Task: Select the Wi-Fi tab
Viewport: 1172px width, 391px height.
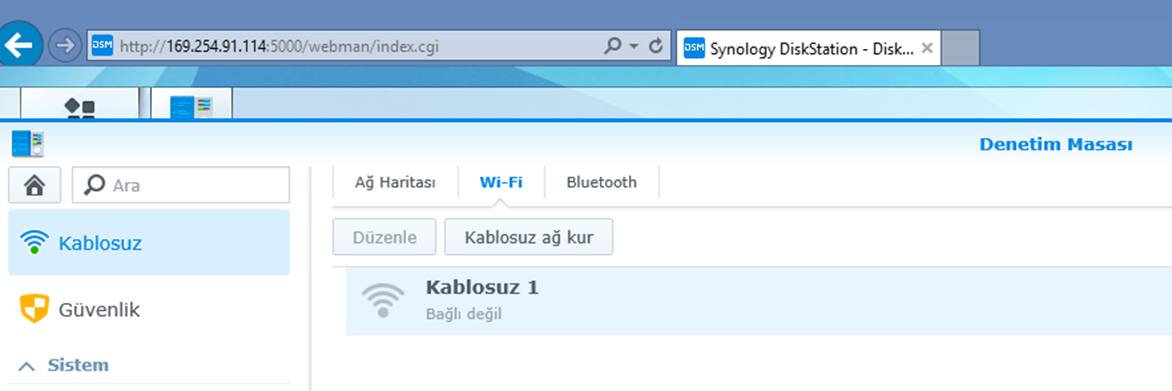Action: click(501, 182)
